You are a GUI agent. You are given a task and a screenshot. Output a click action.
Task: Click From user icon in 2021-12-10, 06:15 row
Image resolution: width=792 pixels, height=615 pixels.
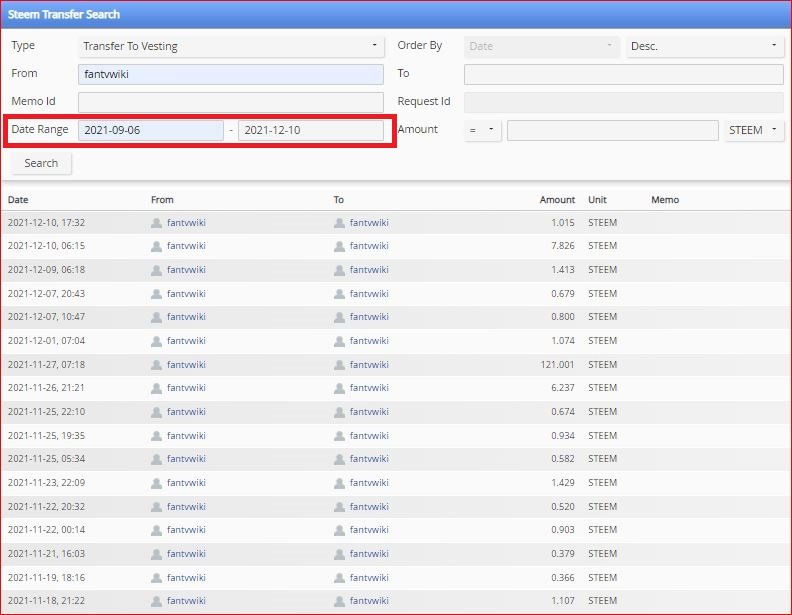[157, 246]
